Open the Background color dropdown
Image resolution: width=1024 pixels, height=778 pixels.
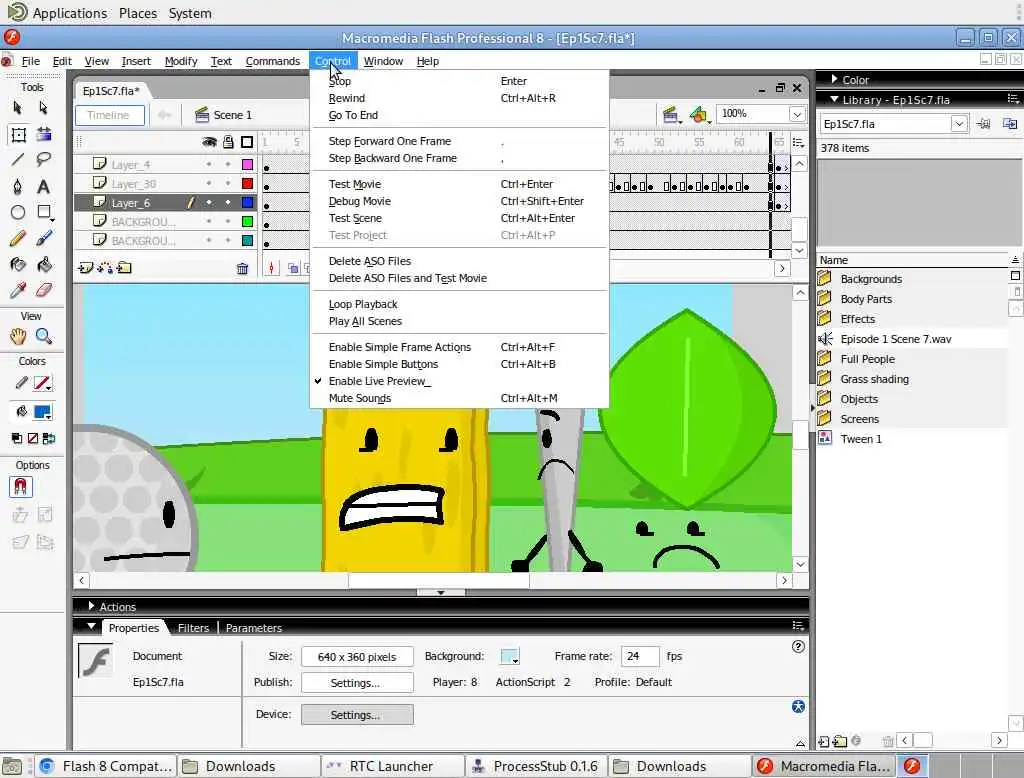(509, 656)
